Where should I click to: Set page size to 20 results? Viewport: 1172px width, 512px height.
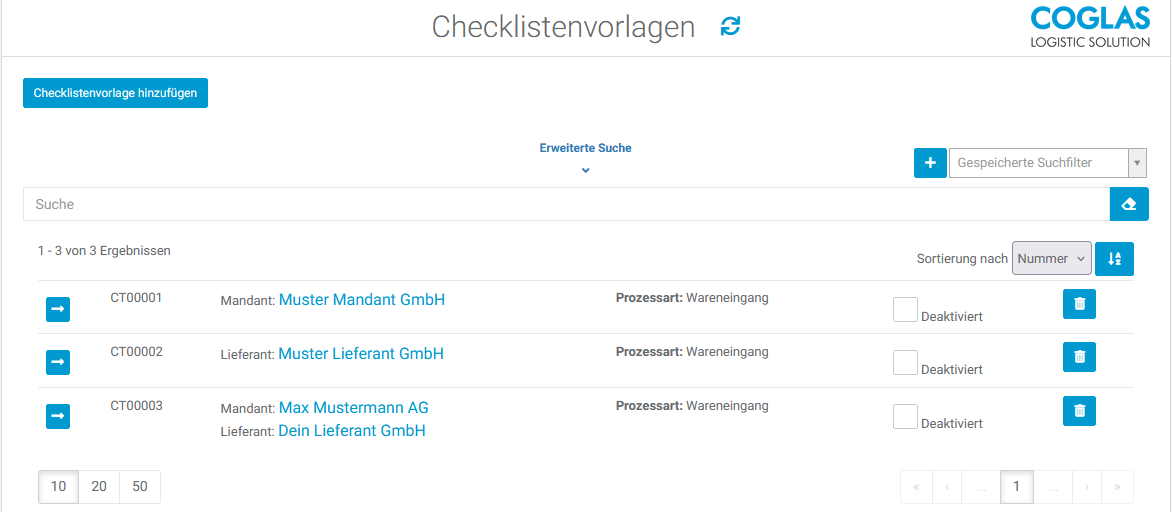tap(99, 487)
